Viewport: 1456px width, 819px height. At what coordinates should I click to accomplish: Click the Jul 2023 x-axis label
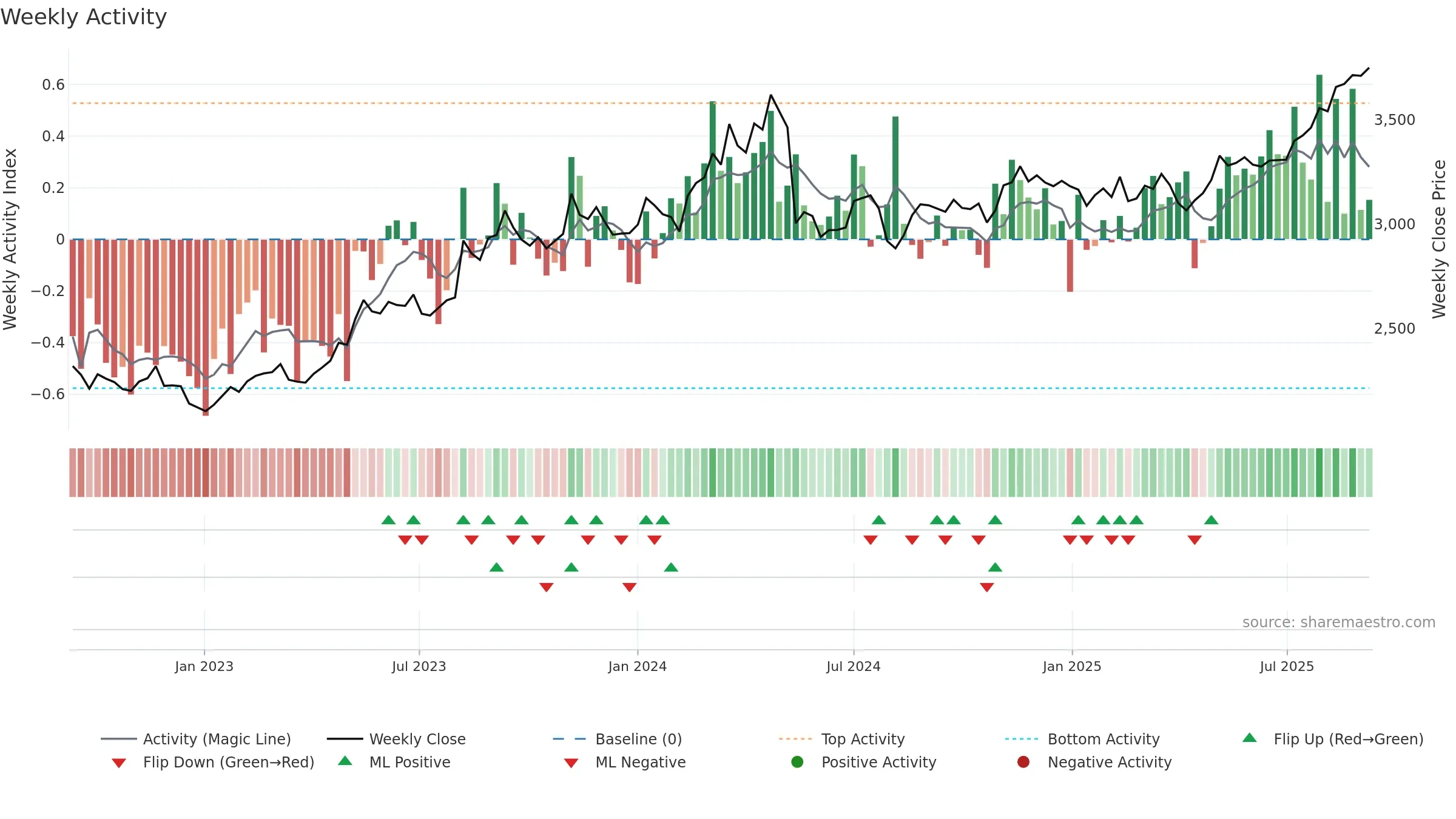pyautogui.click(x=419, y=666)
